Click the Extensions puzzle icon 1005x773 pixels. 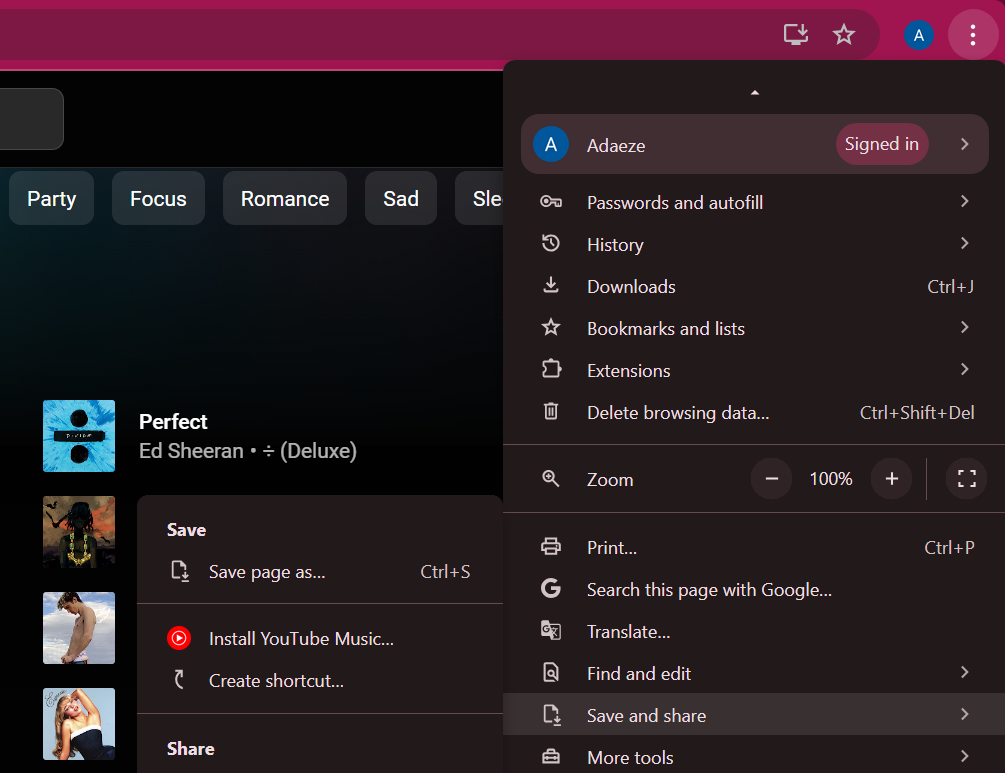click(x=551, y=370)
